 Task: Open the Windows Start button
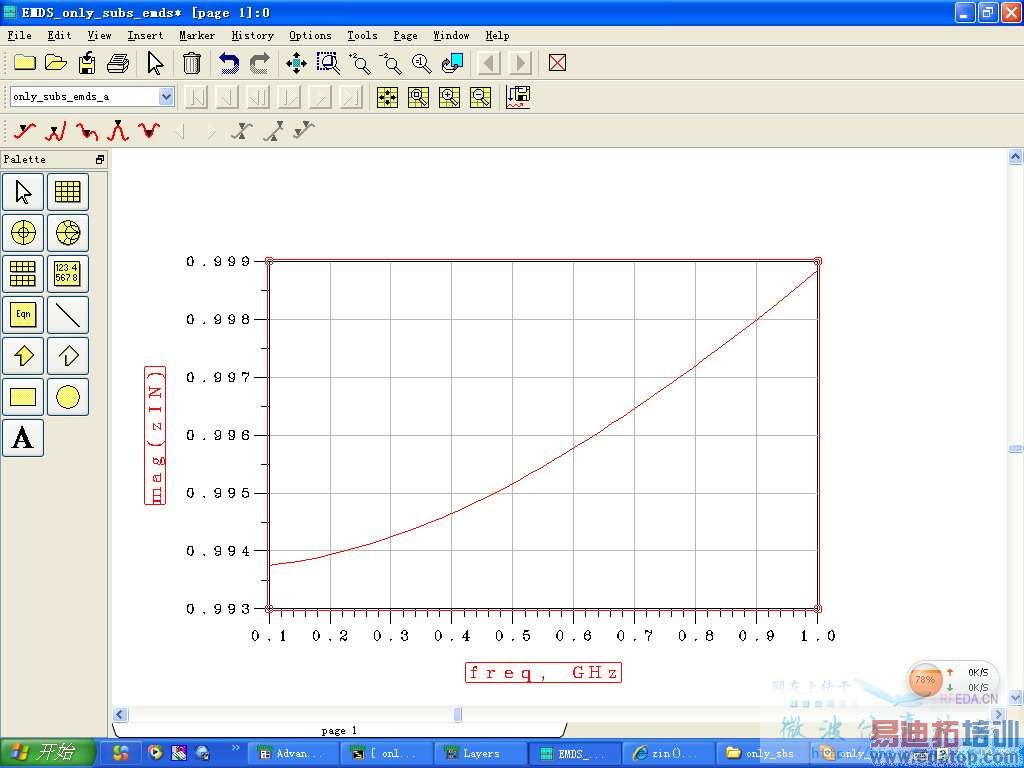coord(48,753)
